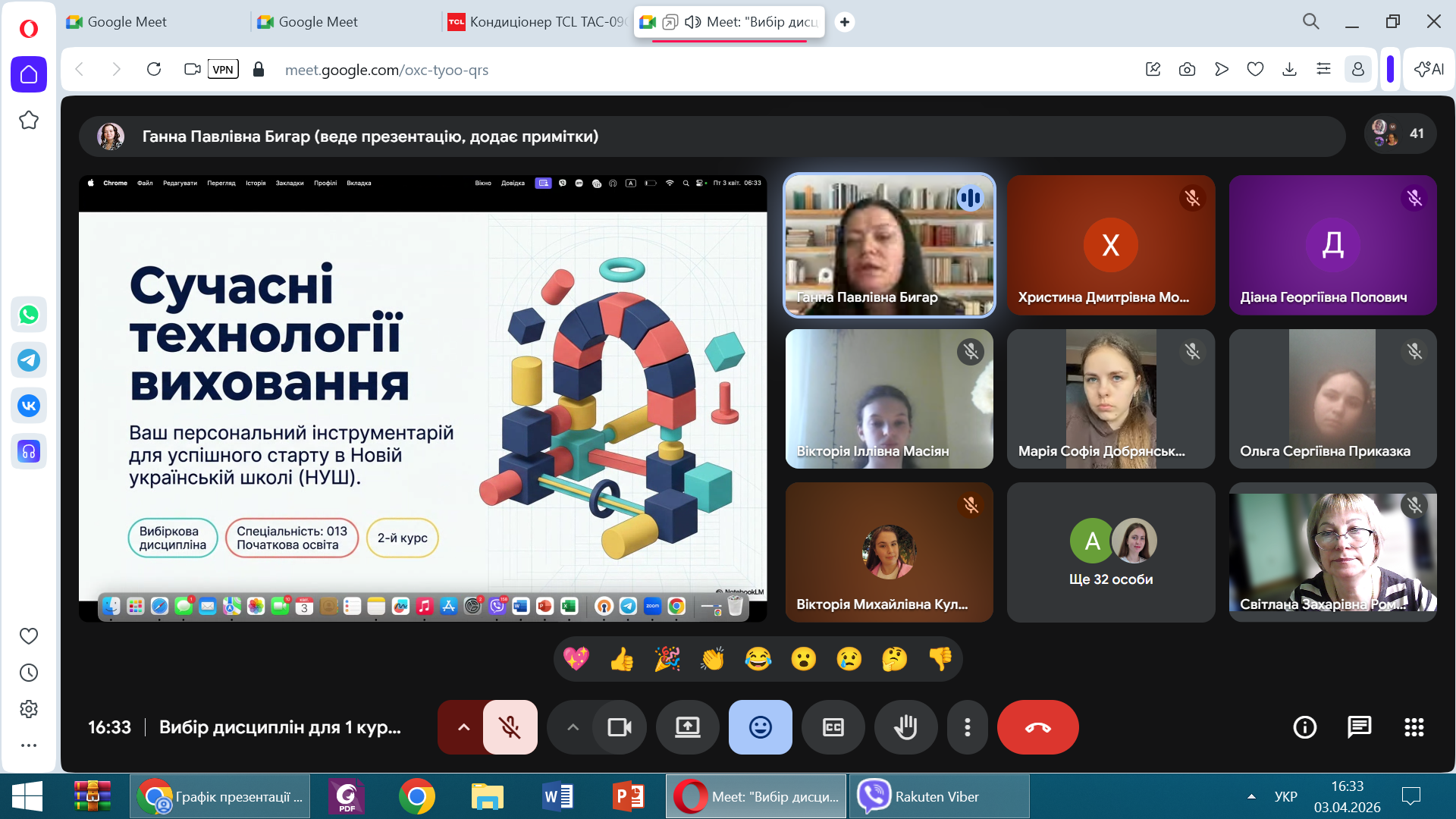This screenshot has width=1456, height=819.
Task: Open Opera sidebar heart pinboards icon
Action: [x=29, y=636]
